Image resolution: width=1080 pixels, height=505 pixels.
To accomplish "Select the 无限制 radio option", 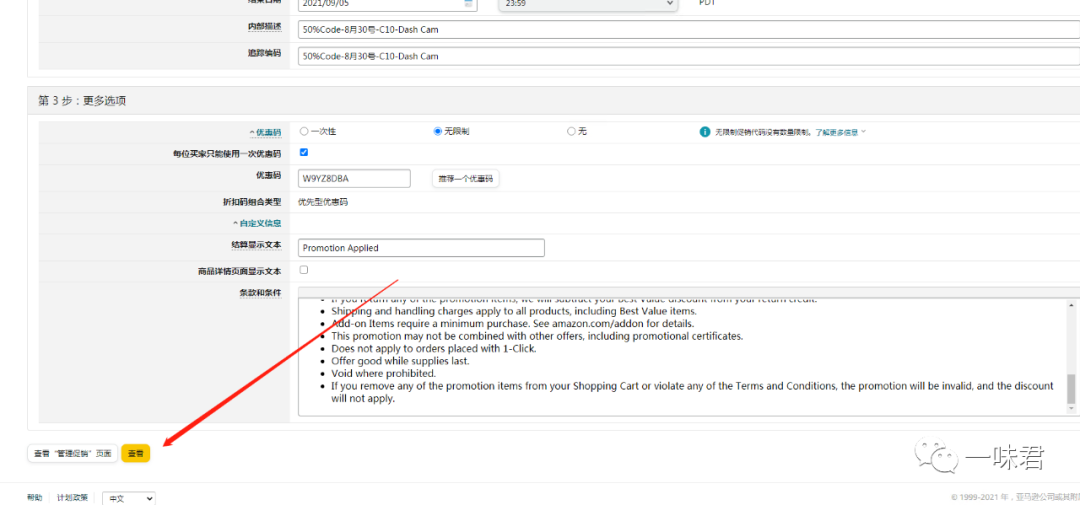I will 437,131.
